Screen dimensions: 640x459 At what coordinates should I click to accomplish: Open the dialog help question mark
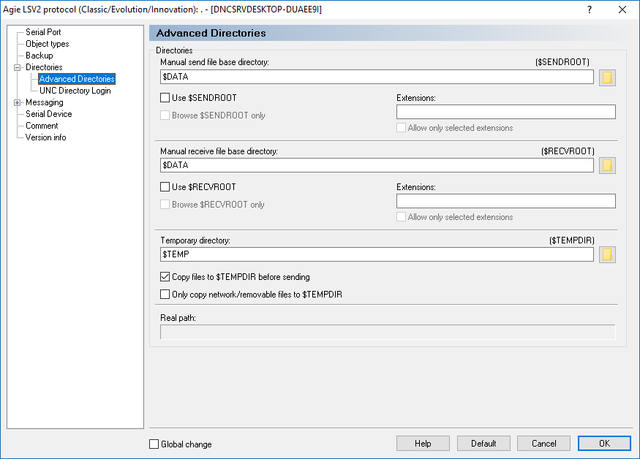(x=589, y=9)
